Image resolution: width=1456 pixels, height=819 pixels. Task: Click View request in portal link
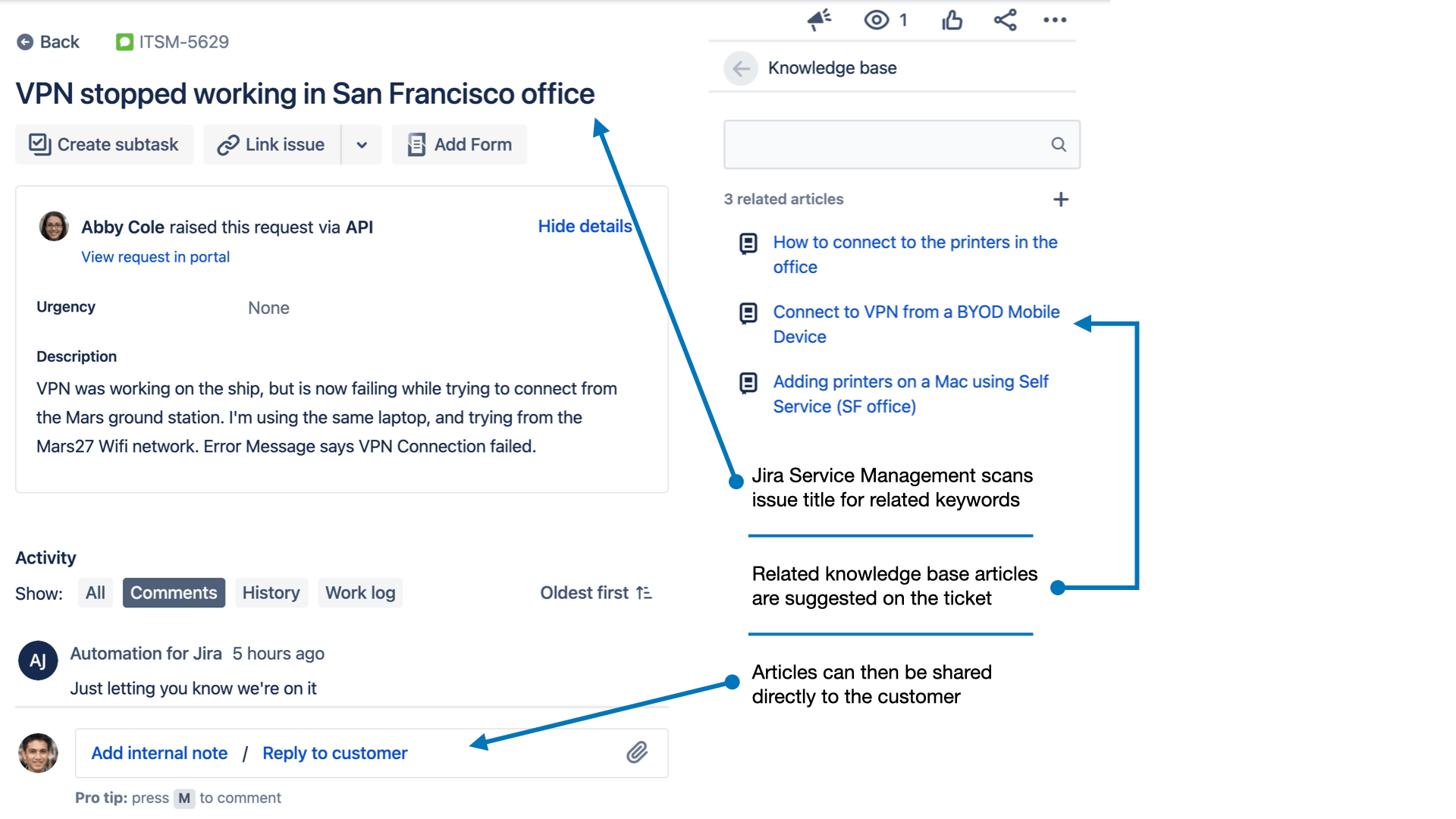click(155, 257)
